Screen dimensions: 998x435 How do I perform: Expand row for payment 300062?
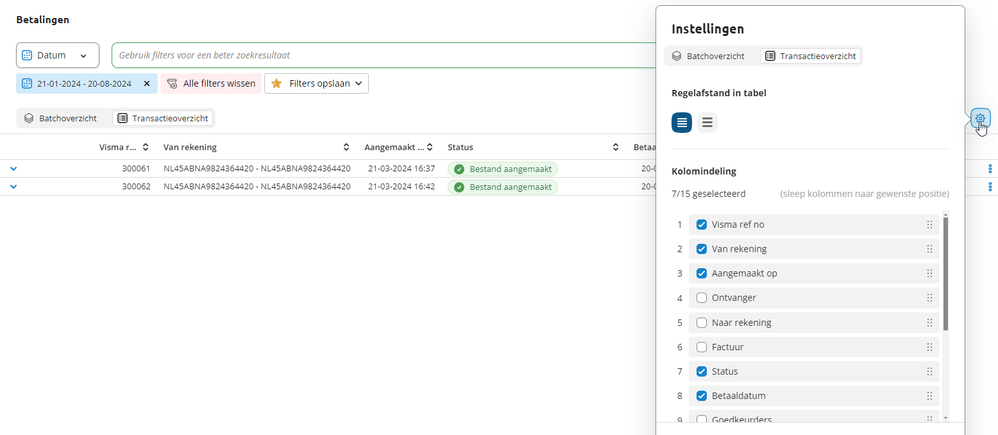pyautogui.click(x=13, y=187)
